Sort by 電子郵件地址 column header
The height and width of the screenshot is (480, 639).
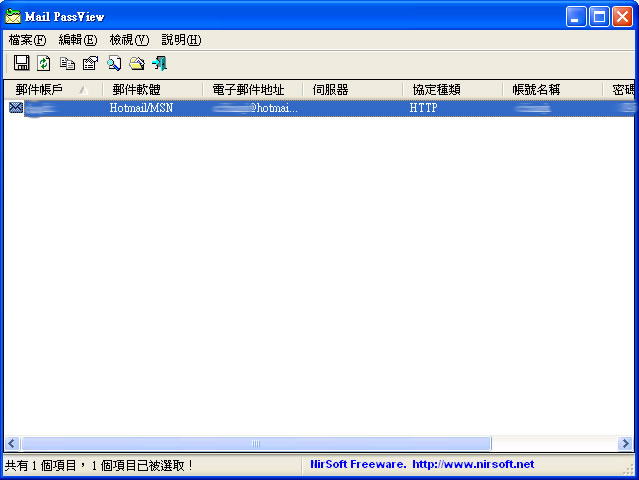click(249, 90)
